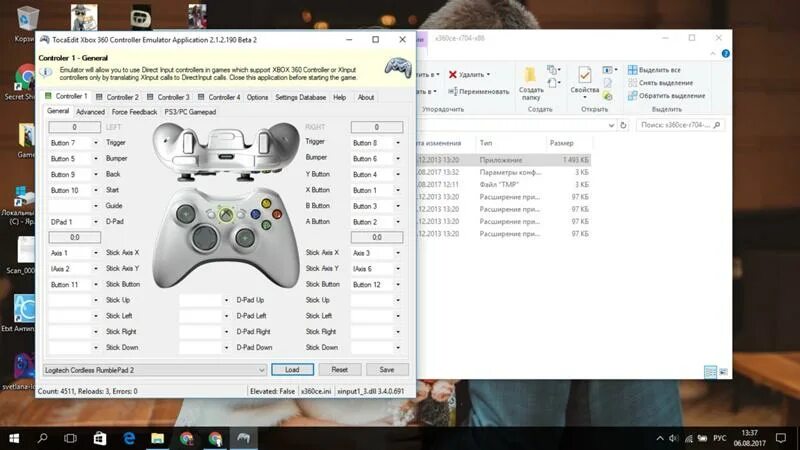Screen dimensions: 800x450
Task: Click the x360ce.ini status bar entry
Action: pos(316,391)
